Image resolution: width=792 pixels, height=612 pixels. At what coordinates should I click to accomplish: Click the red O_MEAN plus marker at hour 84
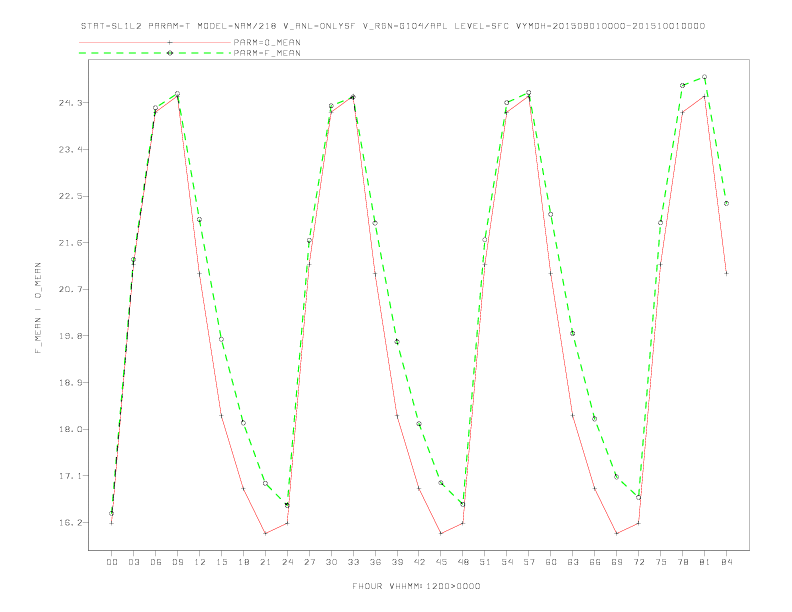[726, 273]
